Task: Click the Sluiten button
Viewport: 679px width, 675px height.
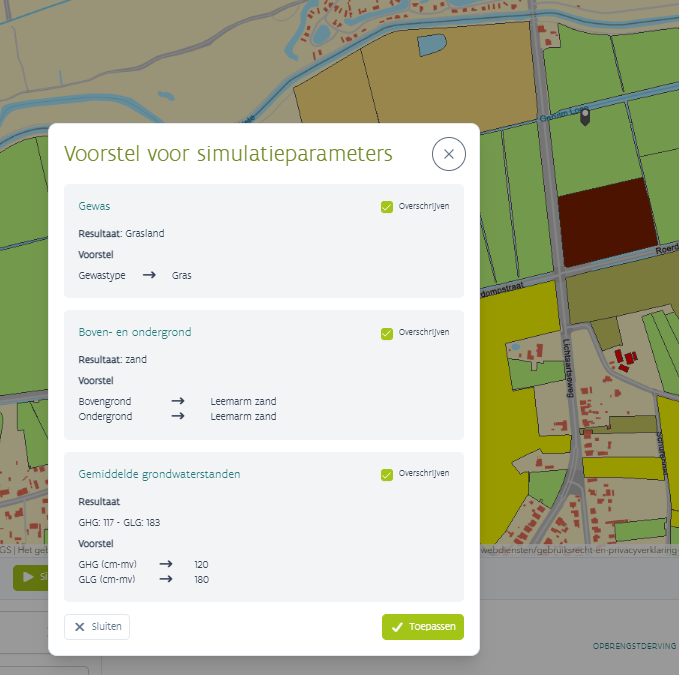Action: [x=97, y=627]
